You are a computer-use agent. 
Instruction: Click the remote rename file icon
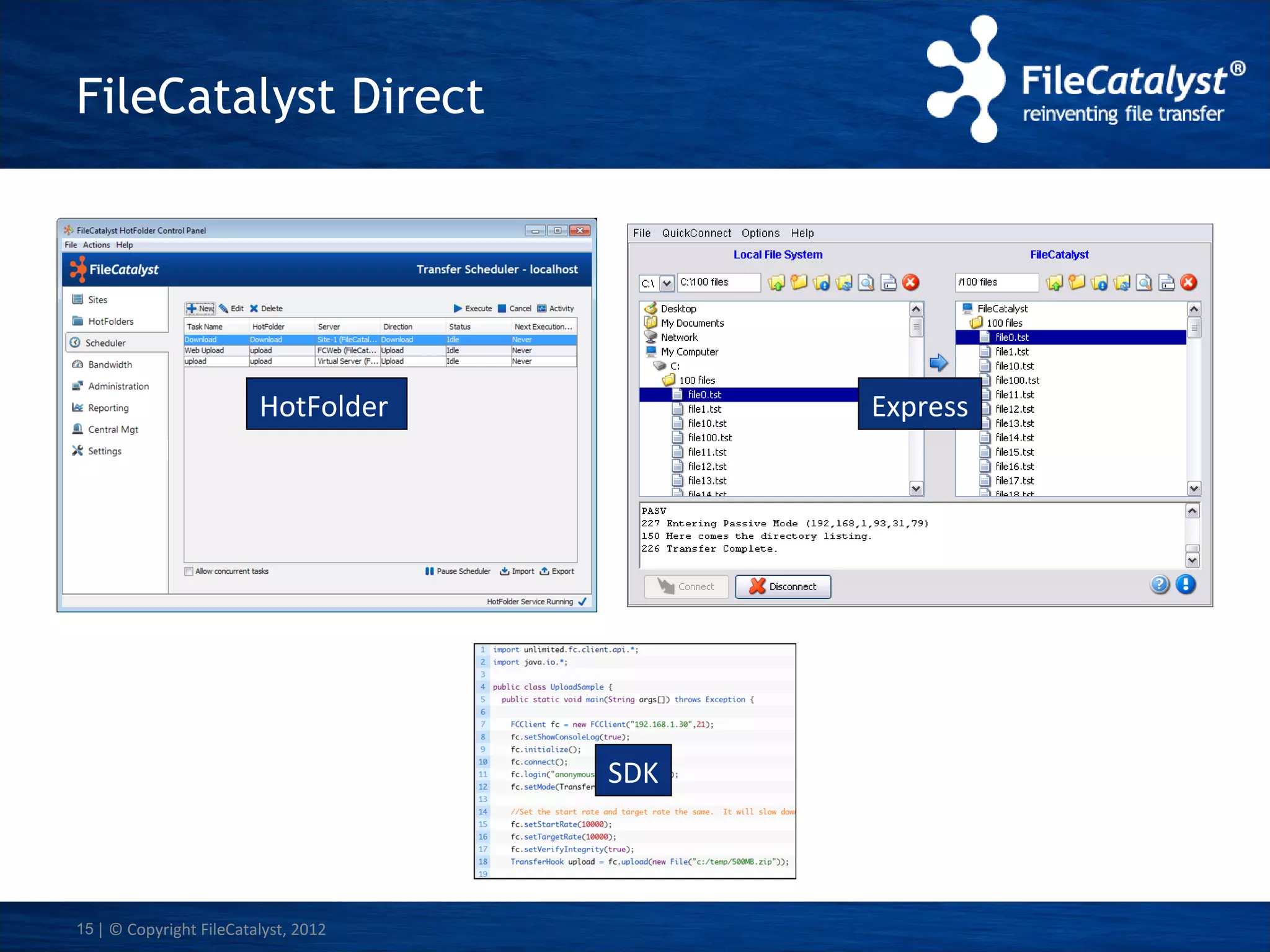(1166, 283)
